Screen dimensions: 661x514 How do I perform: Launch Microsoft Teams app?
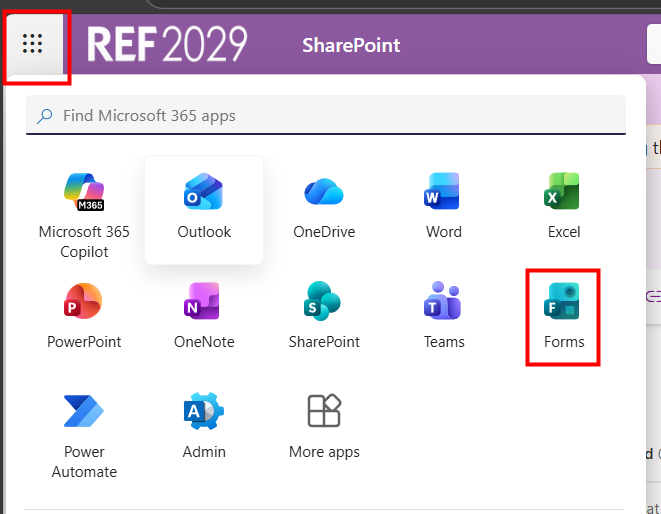pyautogui.click(x=443, y=316)
